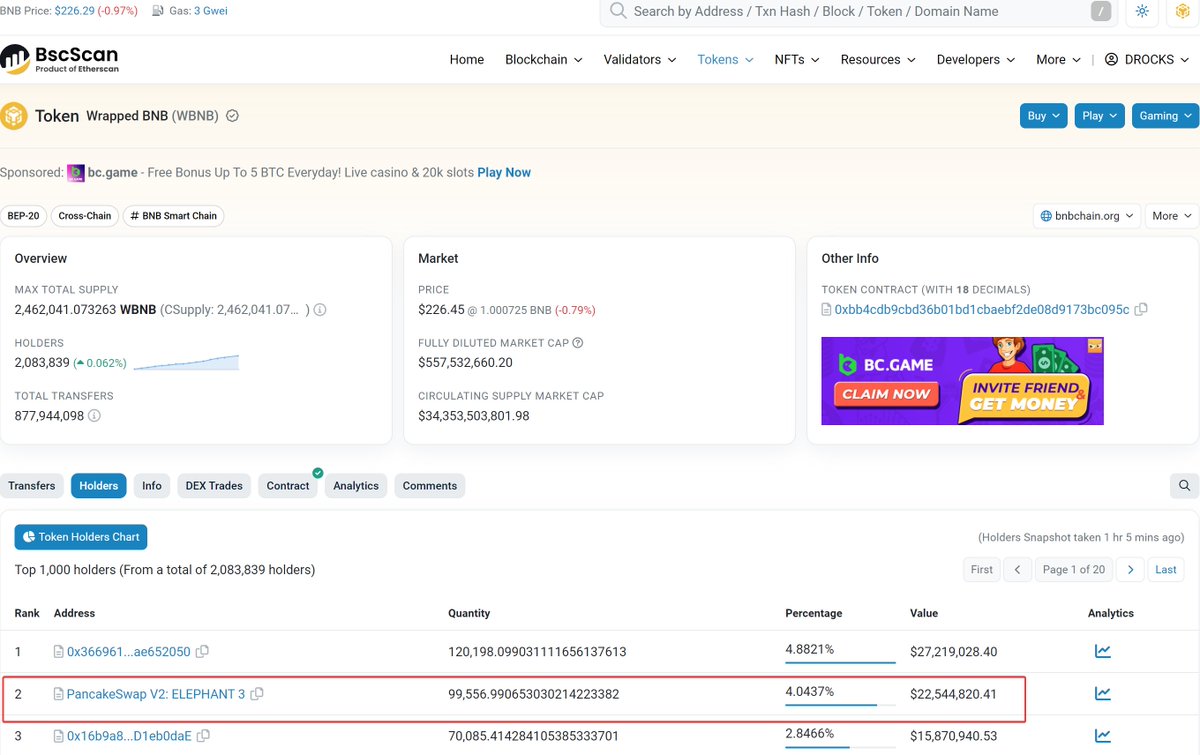This screenshot has height=755, width=1200.
Task: Toggle the light/dark theme sun icon
Action: (x=1143, y=12)
